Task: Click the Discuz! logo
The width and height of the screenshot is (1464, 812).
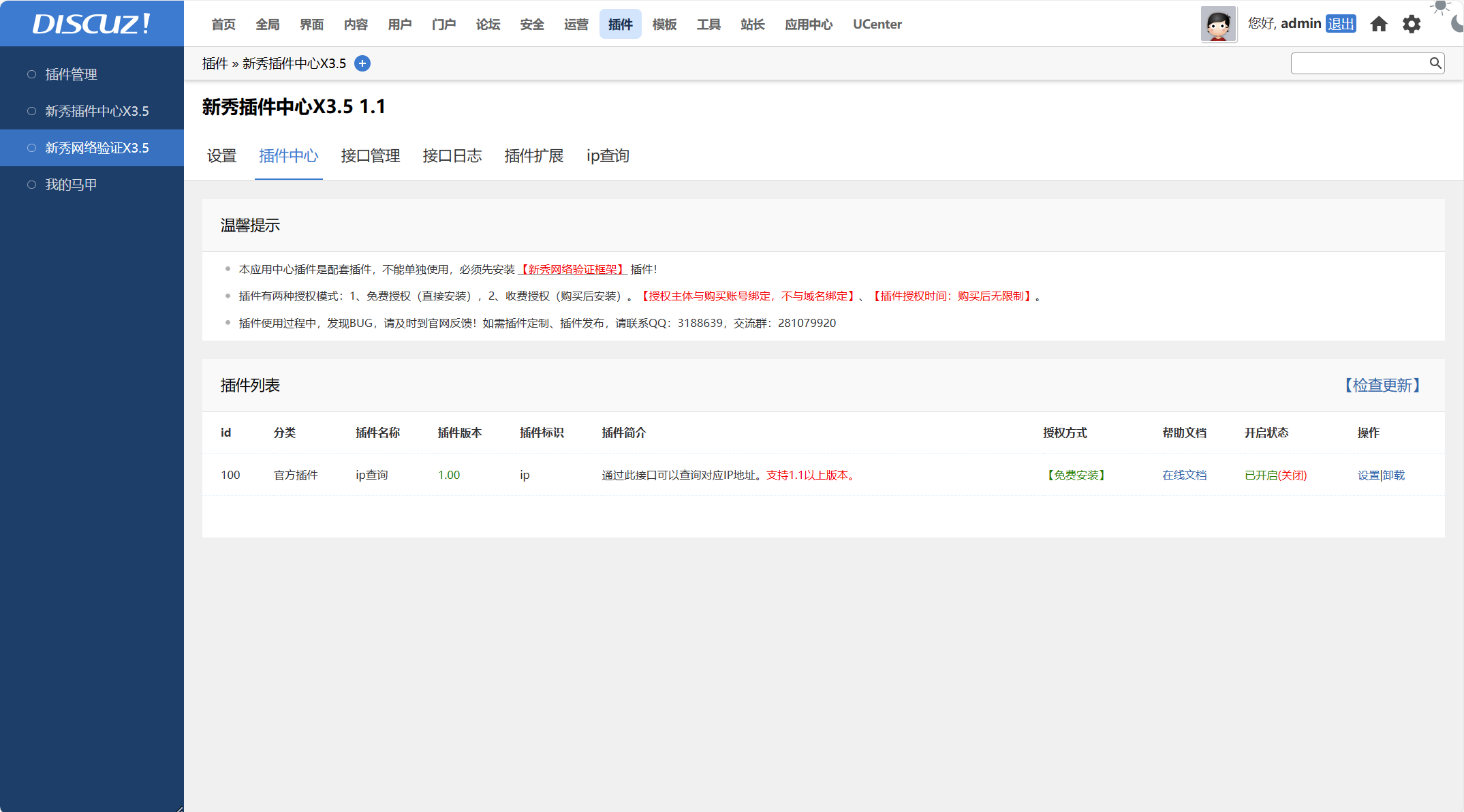Action: (91, 24)
